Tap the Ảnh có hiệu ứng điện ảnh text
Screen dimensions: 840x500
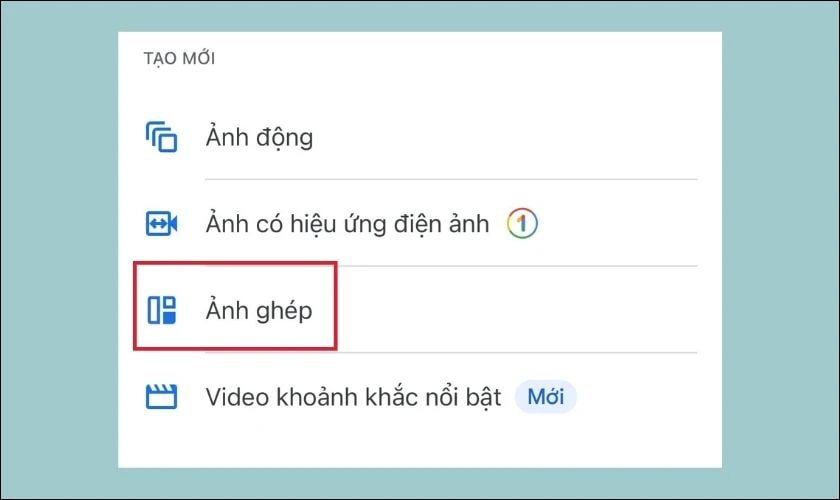(x=348, y=224)
